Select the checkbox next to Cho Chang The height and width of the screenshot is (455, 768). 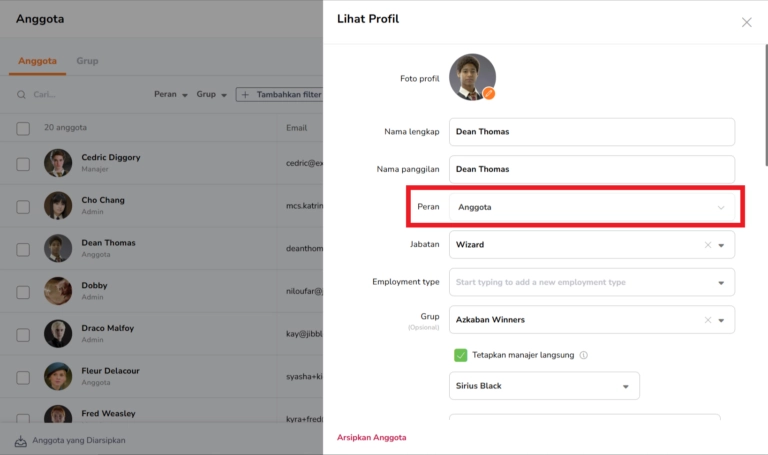23,206
